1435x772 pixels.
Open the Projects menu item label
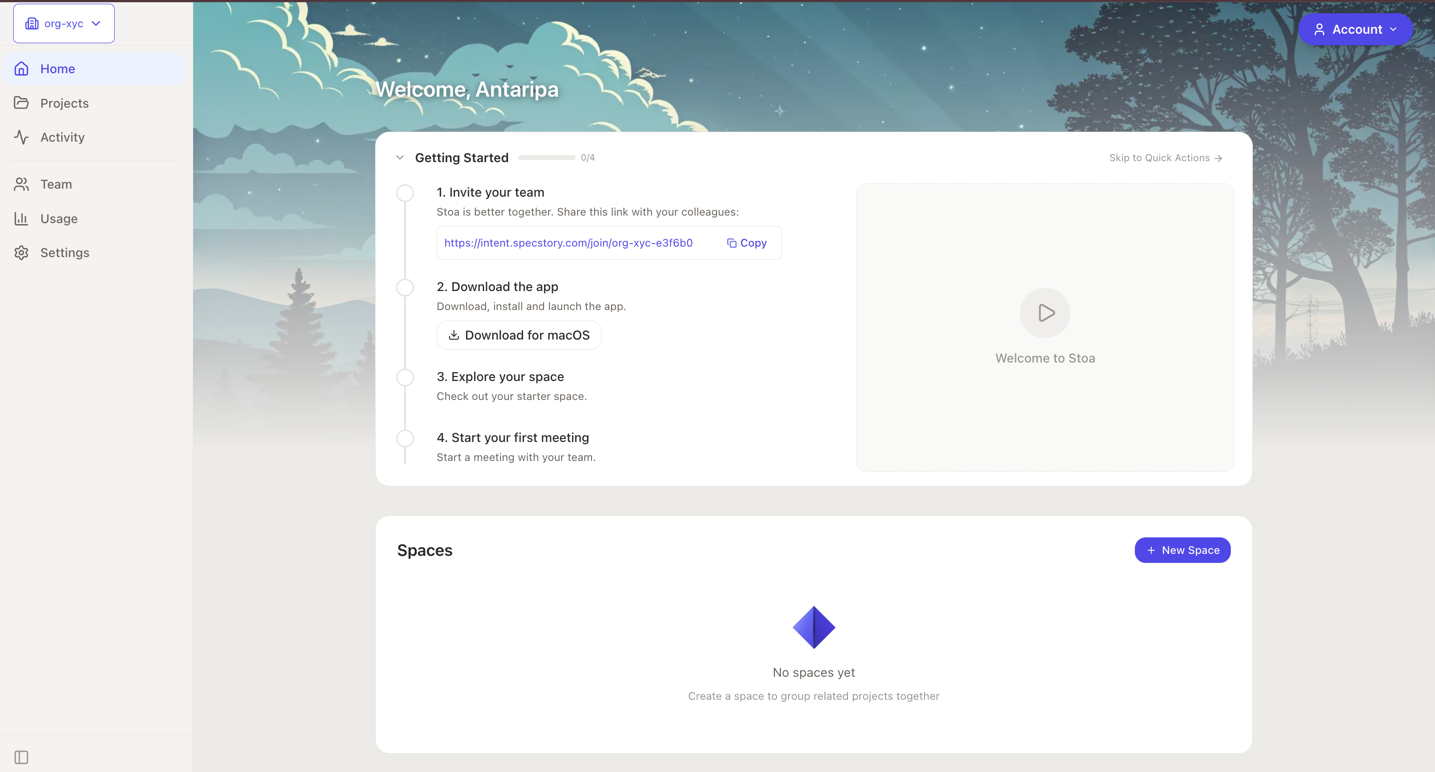pos(64,103)
